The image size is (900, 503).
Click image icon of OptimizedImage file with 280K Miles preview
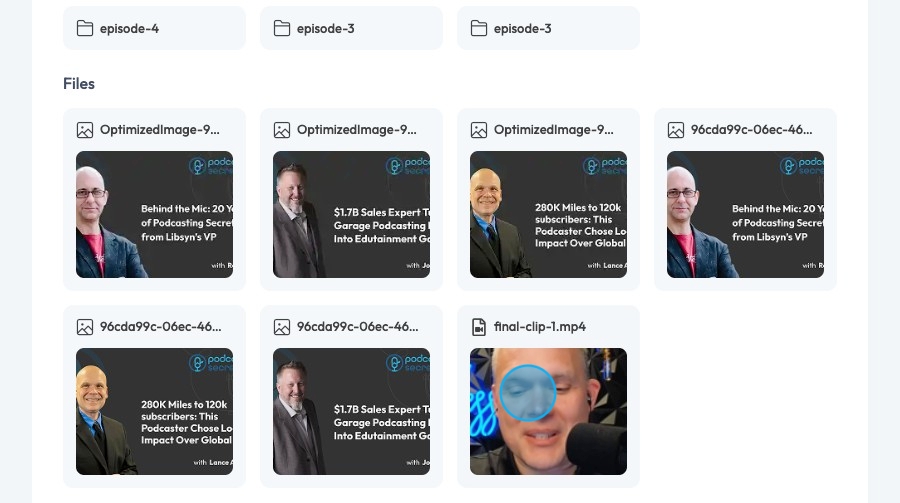pos(479,130)
